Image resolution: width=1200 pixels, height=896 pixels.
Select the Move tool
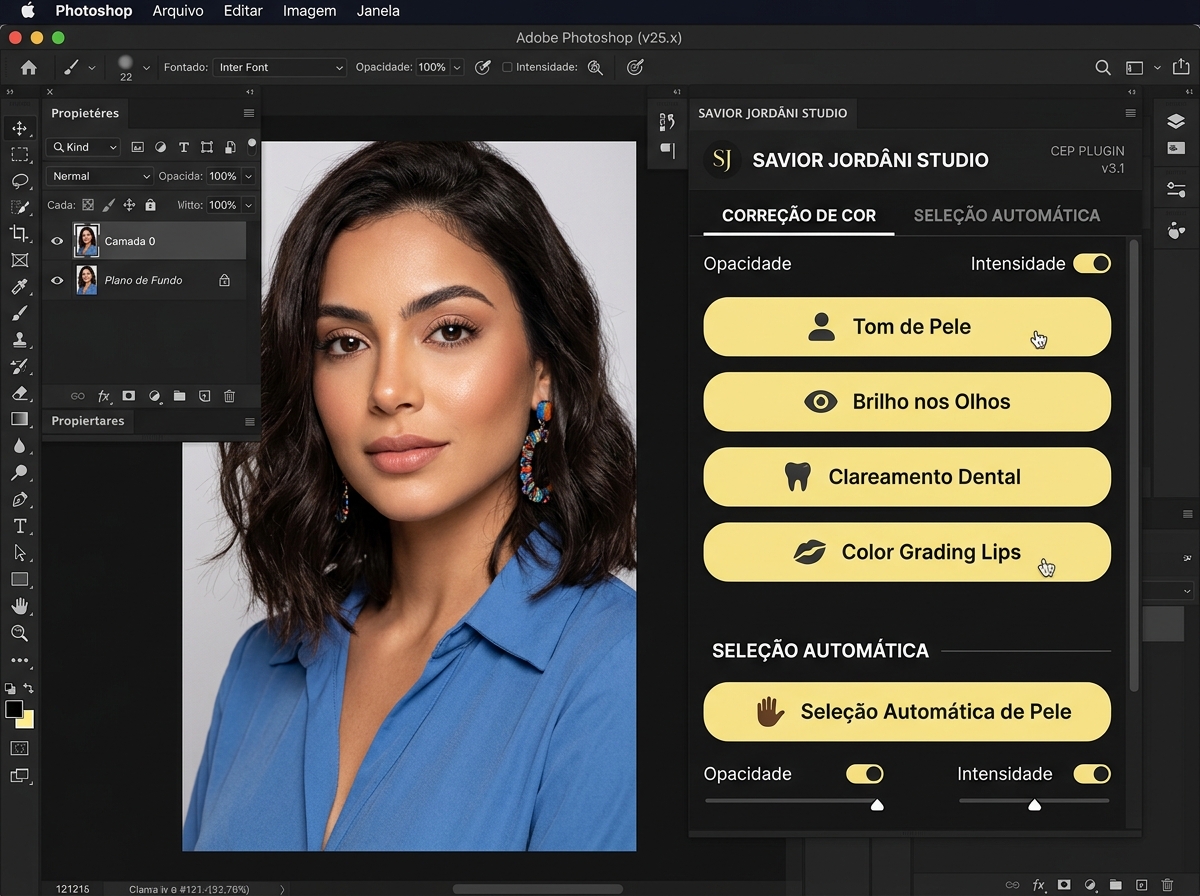tap(19, 128)
